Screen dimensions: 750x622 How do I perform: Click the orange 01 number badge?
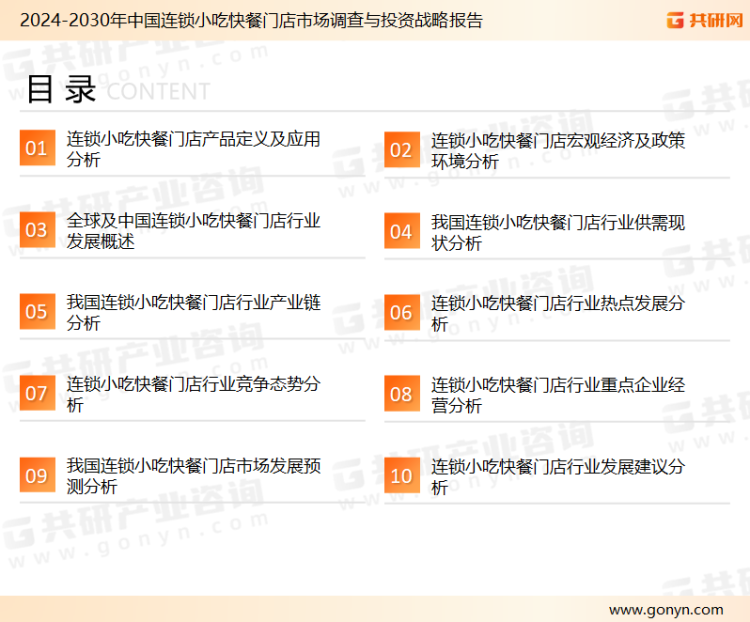point(37,148)
